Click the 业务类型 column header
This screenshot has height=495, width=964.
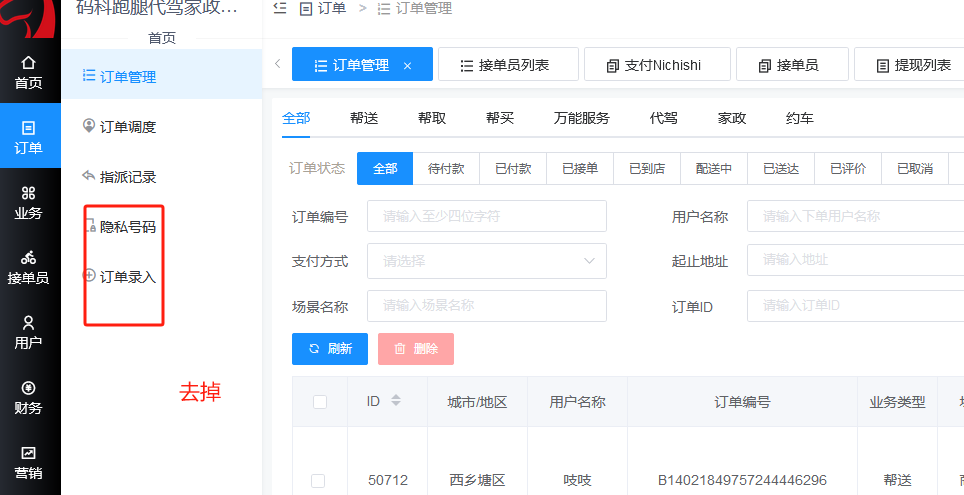coord(898,402)
